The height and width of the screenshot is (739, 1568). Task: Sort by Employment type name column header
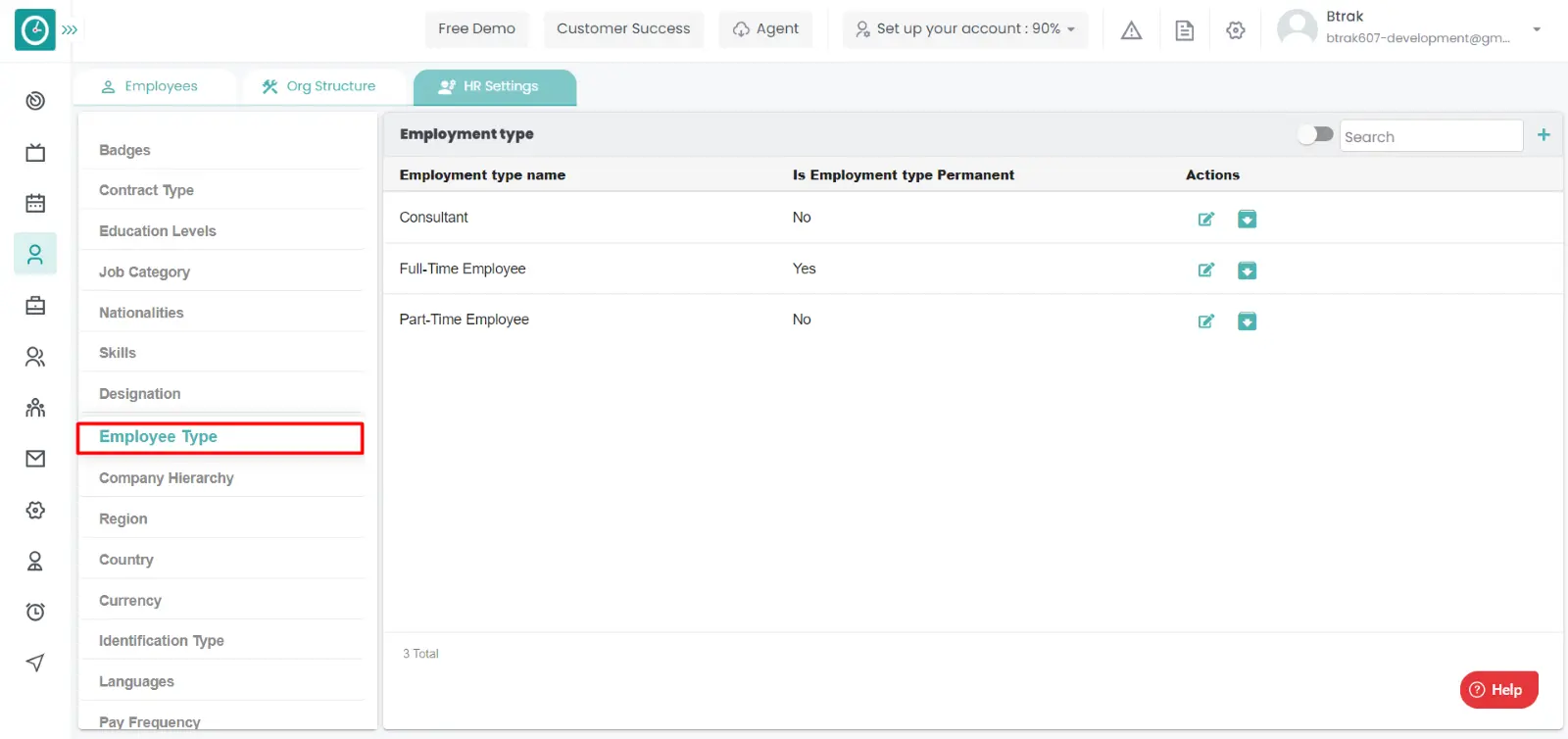point(482,175)
